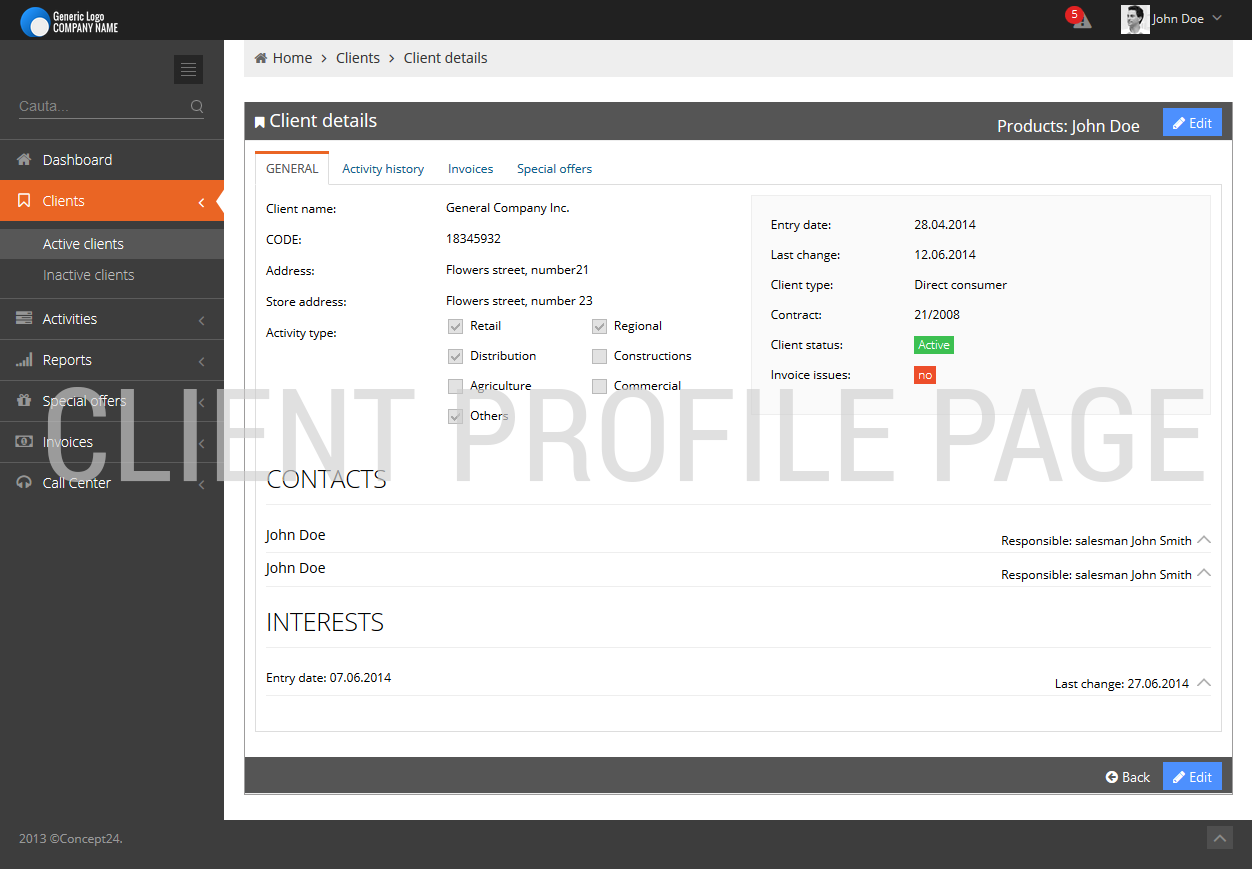Click the green Active status badge
This screenshot has width=1252, height=869.
click(934, 345)
